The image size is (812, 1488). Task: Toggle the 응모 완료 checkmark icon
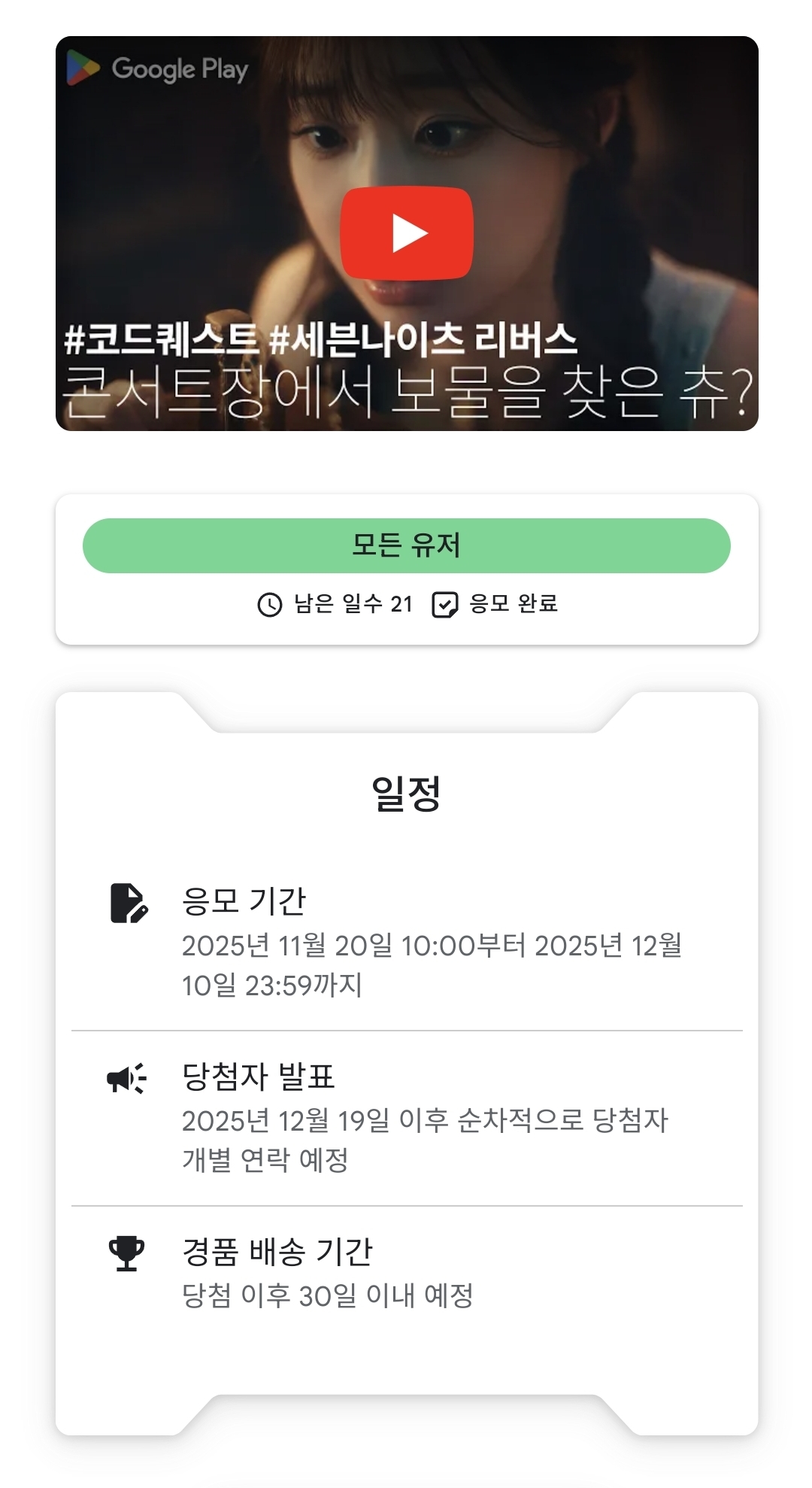(445, 604)
